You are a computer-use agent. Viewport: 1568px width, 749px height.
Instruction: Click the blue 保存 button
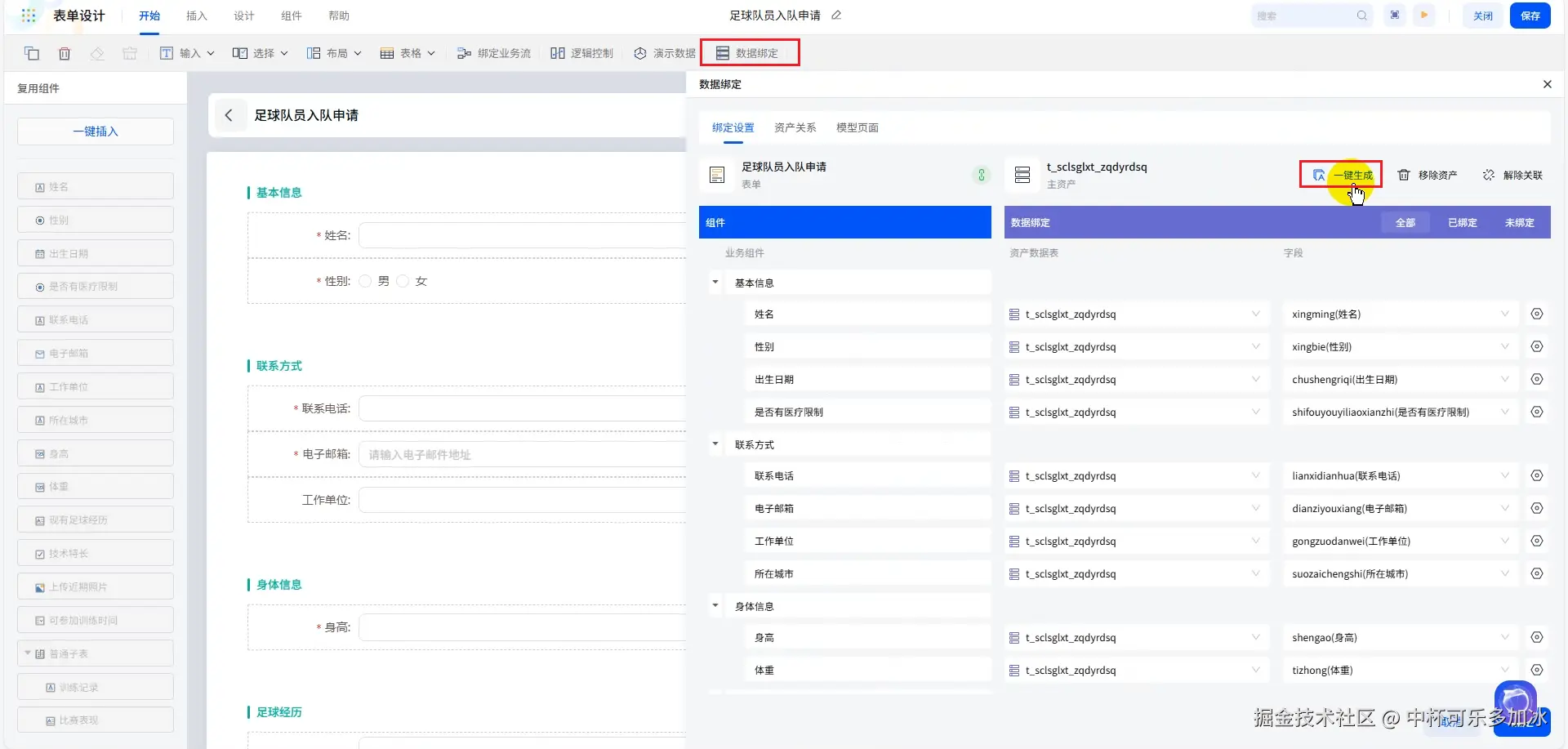click(1530, 16)
